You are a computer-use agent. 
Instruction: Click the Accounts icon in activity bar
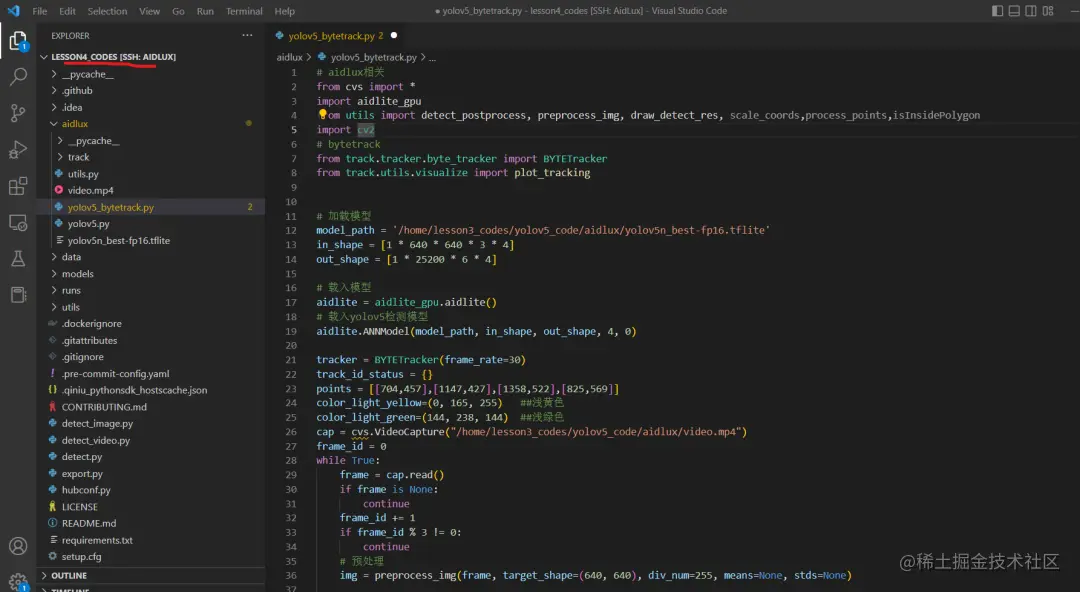18,546
